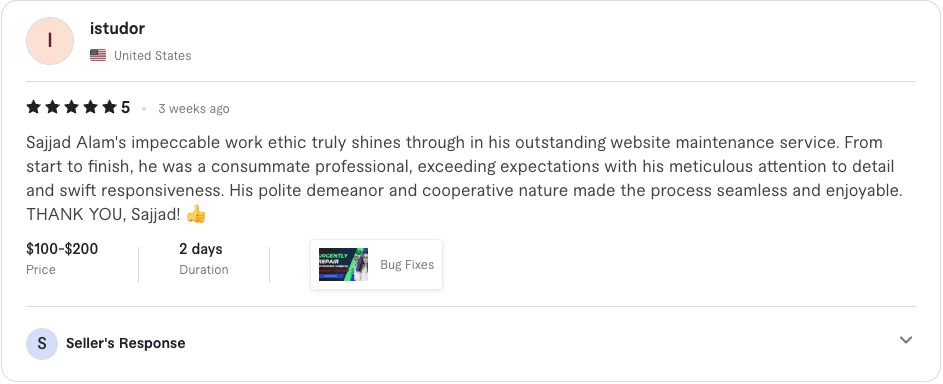
Task: Click the istudor avatar with letter I
Action: (50, 41)
